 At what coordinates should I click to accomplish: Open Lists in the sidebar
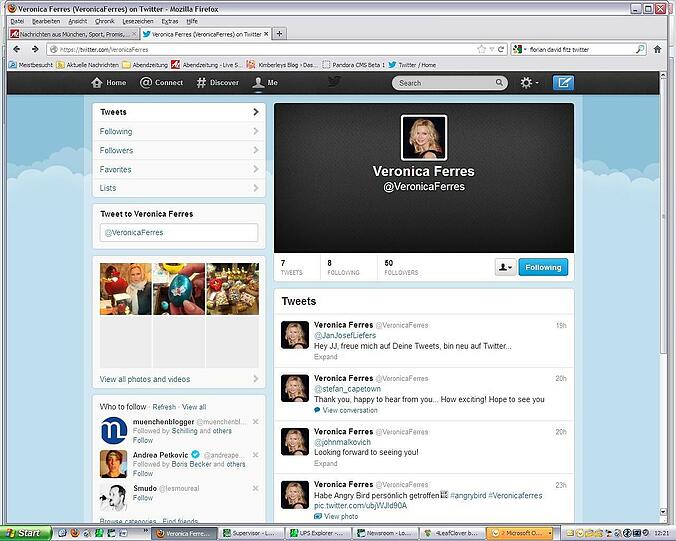coord(179,188)
